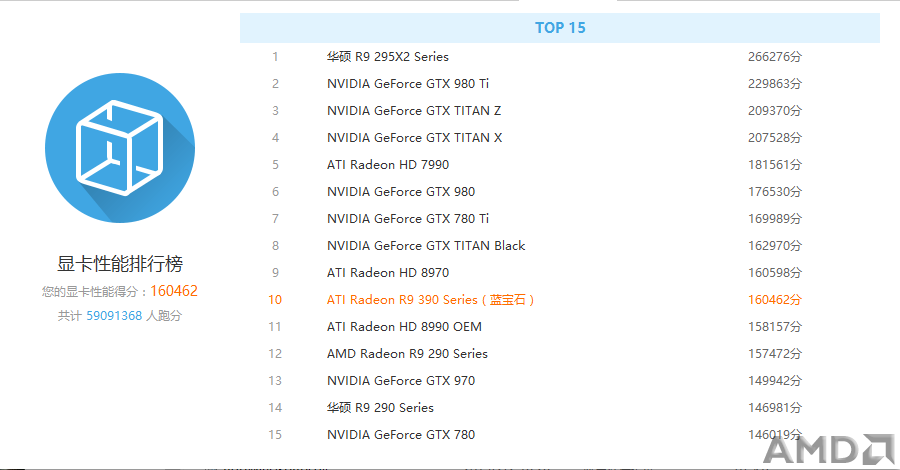Select ATI Radeon HD 7990 entry
Screen dimensions: 900x470
(388, 165)
